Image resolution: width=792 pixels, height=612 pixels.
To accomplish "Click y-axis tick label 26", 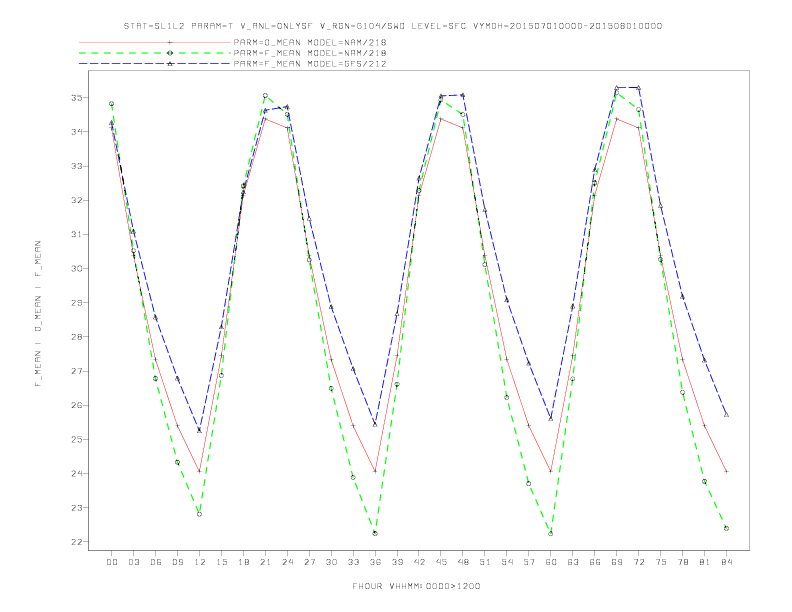I will point(77,405).
